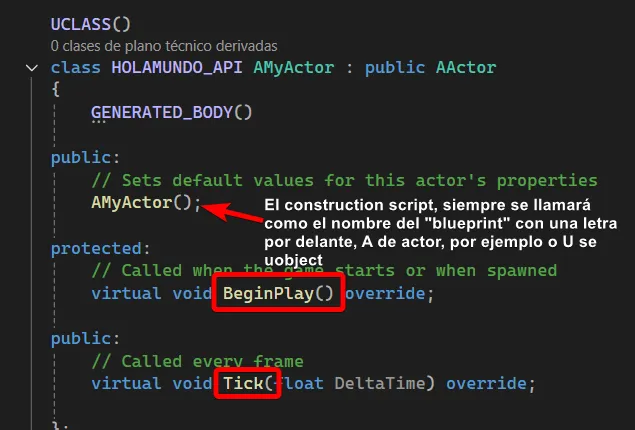
Task: Click the Tick function name
Action: click(x=243, y=383)
